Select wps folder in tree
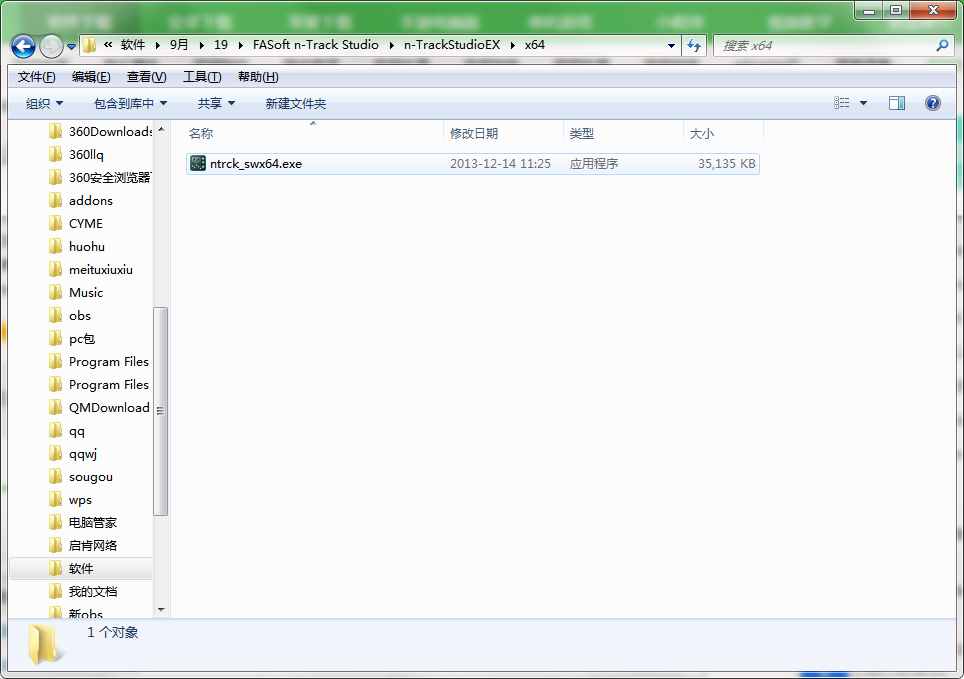Viewport: 964px width, 679px height. (x=70, y=500)
